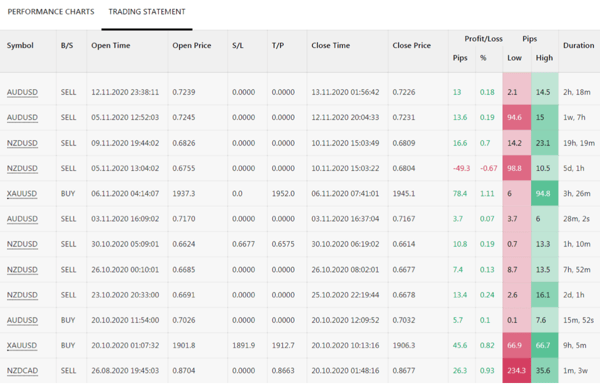Select take profit value 0.8663

[283, 371]
